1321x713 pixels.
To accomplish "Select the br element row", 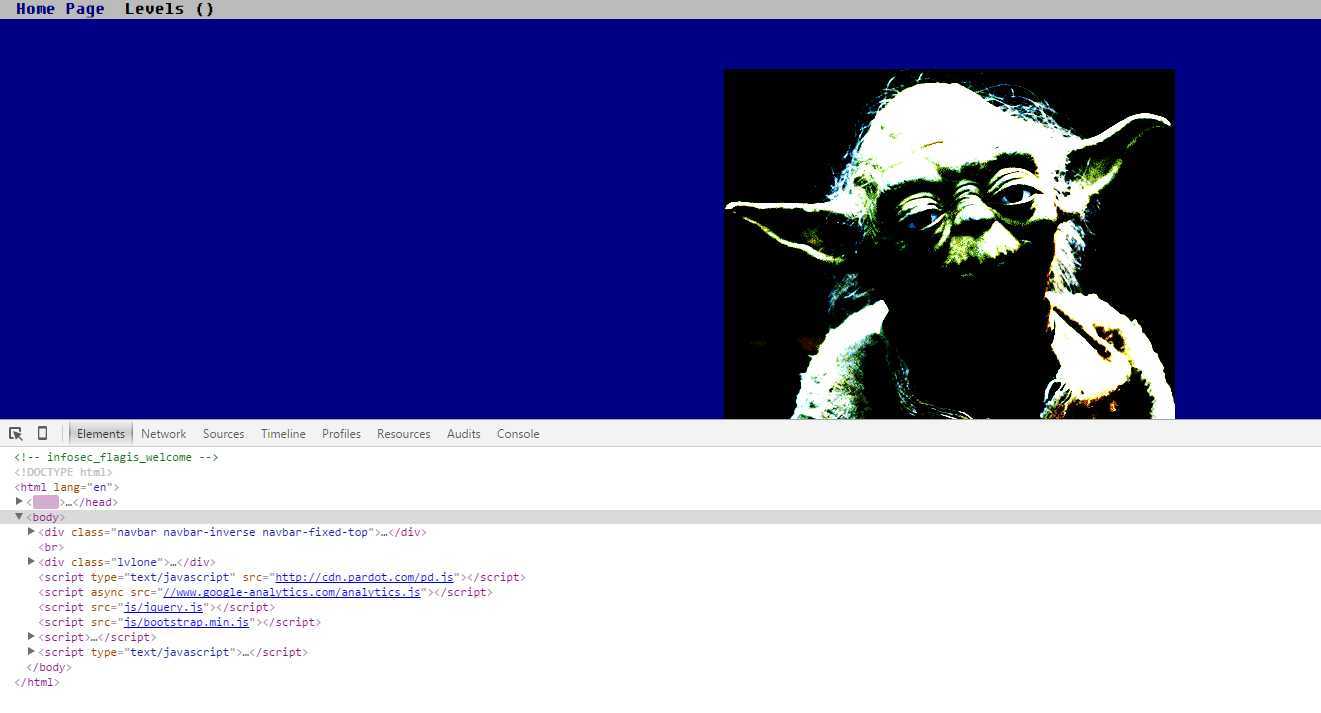I will (51, 547).
